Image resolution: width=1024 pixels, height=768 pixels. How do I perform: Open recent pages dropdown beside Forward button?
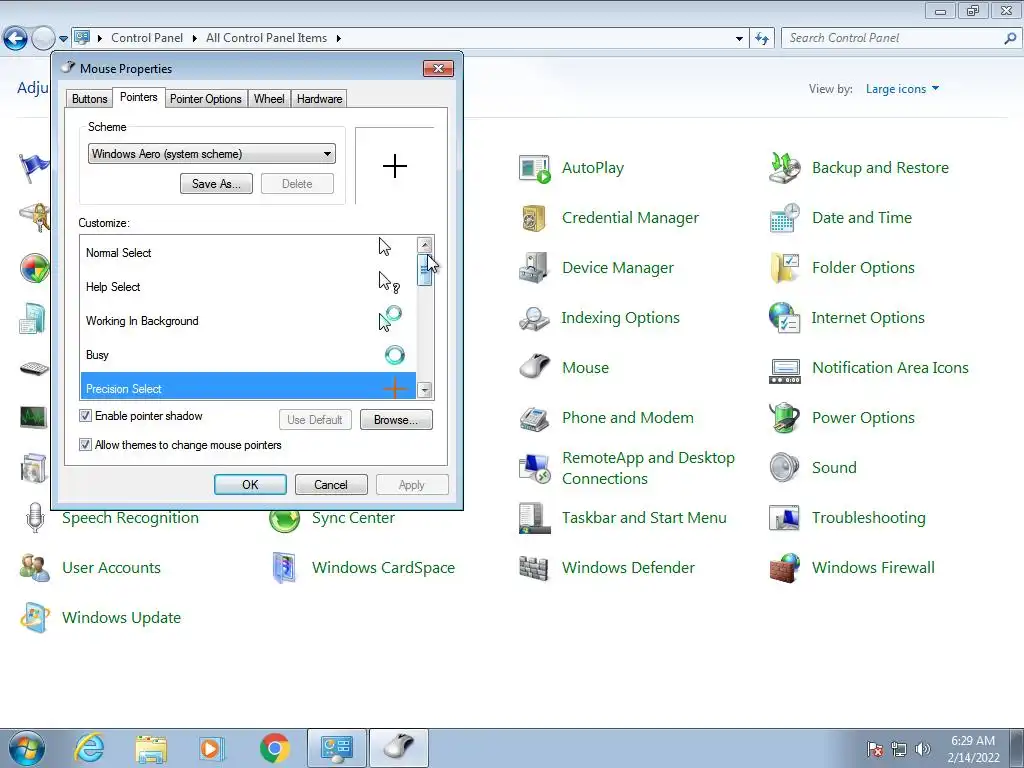pyautogui.click(x=63, y=39)
